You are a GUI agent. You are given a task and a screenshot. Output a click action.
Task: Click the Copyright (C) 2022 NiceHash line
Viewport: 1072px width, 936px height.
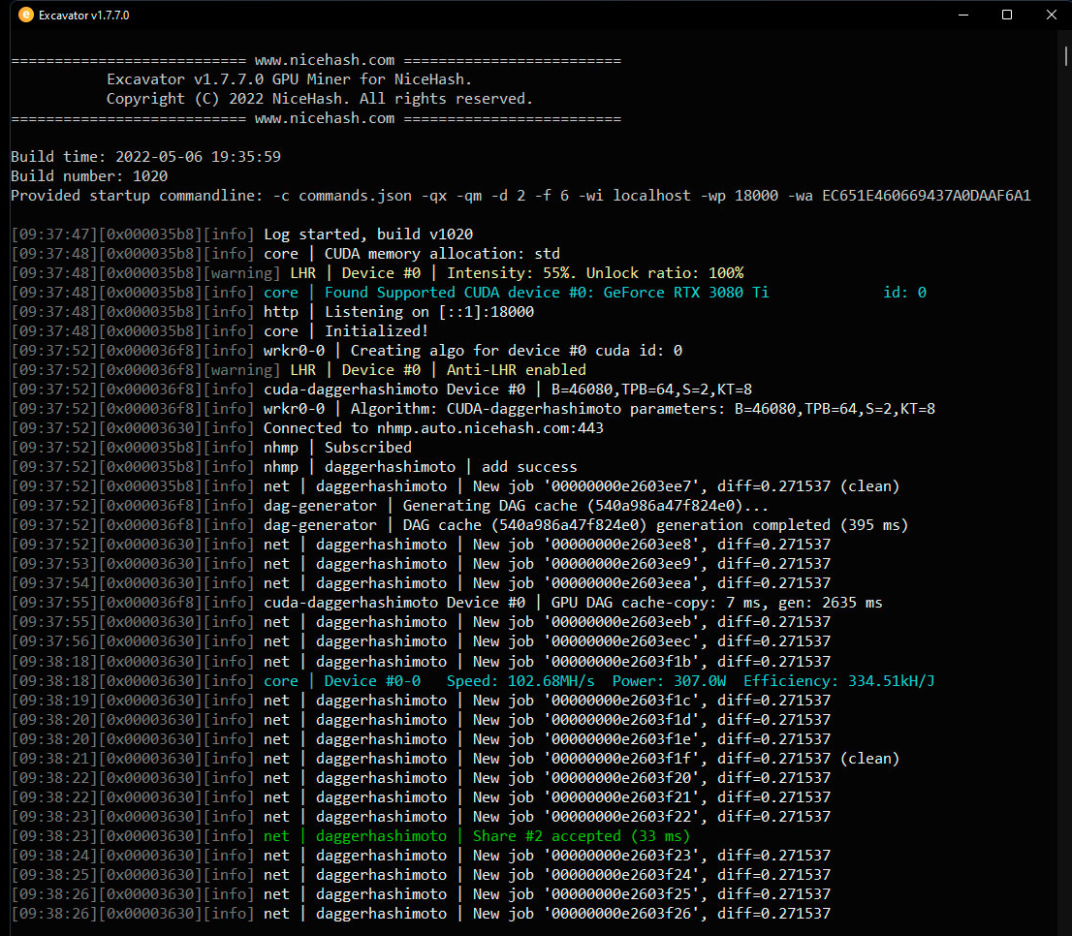(x=319, y=98)
